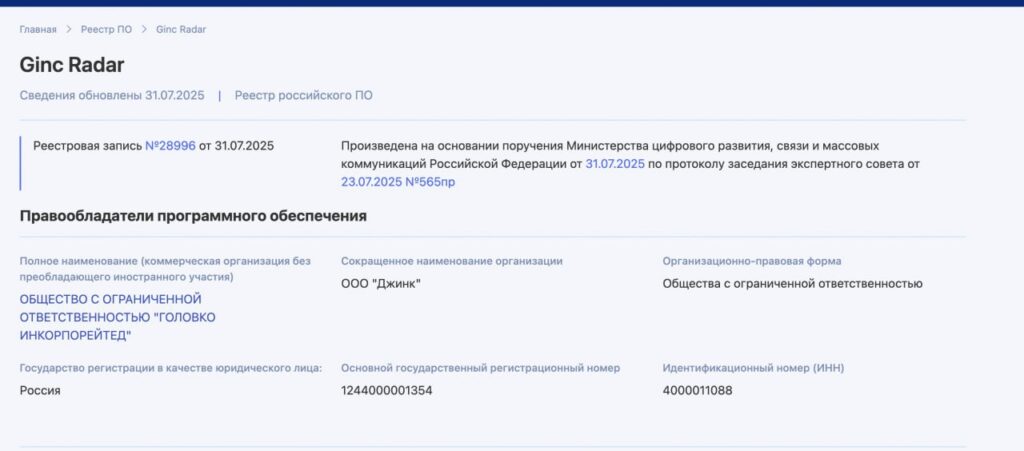The width and height of the screenshot is (1024, 451).
Task: Open Реестр ПО breadcrumb link
Action: (106, 29)
